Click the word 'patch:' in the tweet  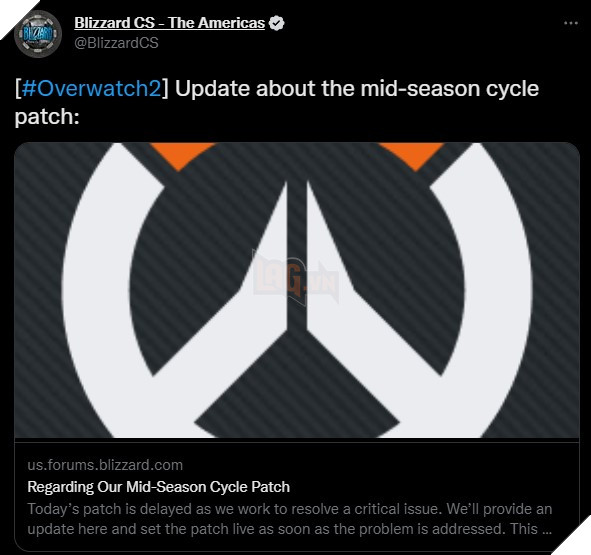click(47, 117)
